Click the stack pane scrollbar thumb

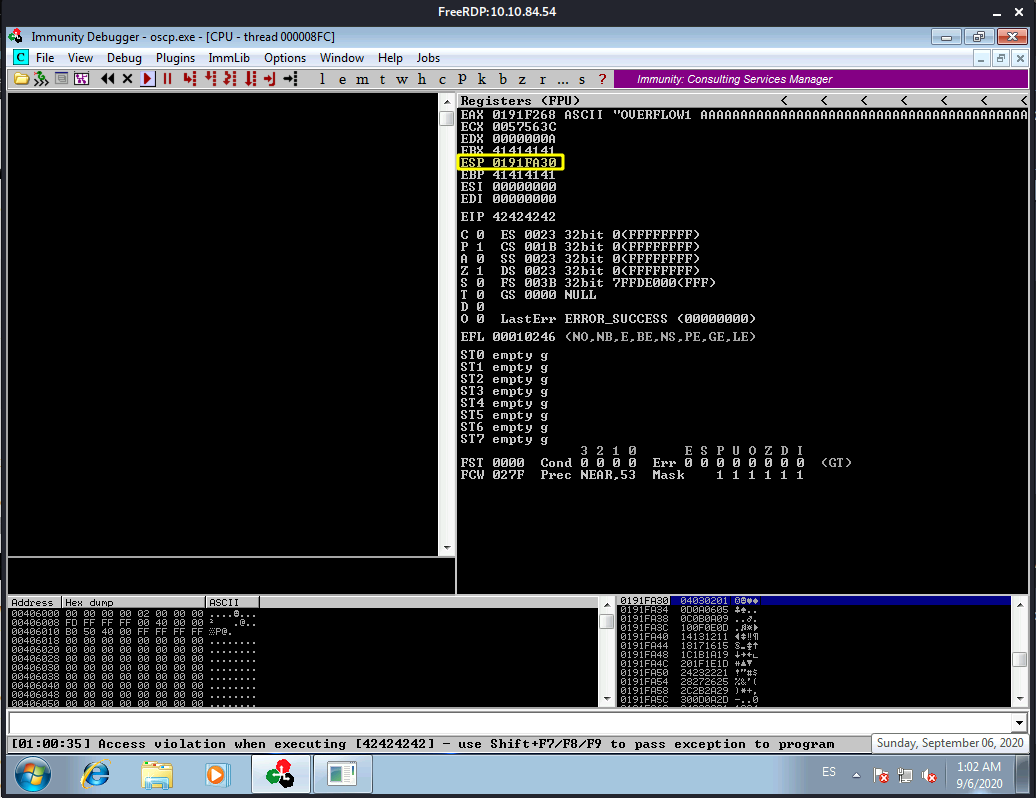1019,660
